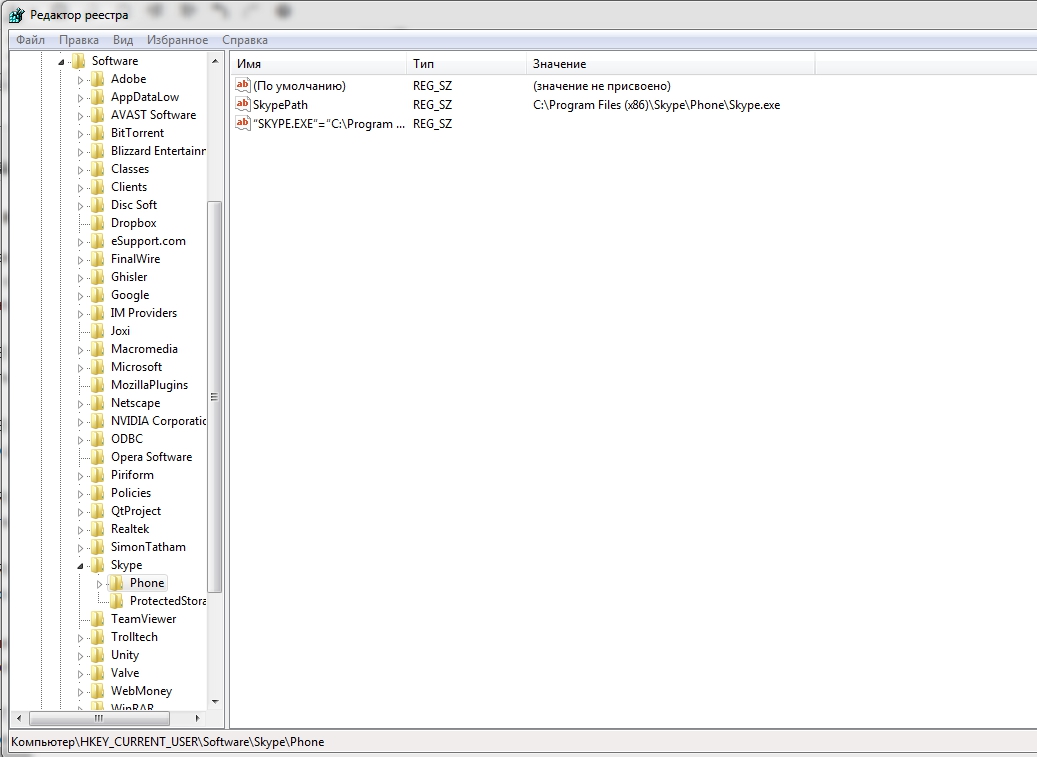The image size is (1037, 757).
Task: Click the ProtectedStorage folder icon
Action: (116, 601)
